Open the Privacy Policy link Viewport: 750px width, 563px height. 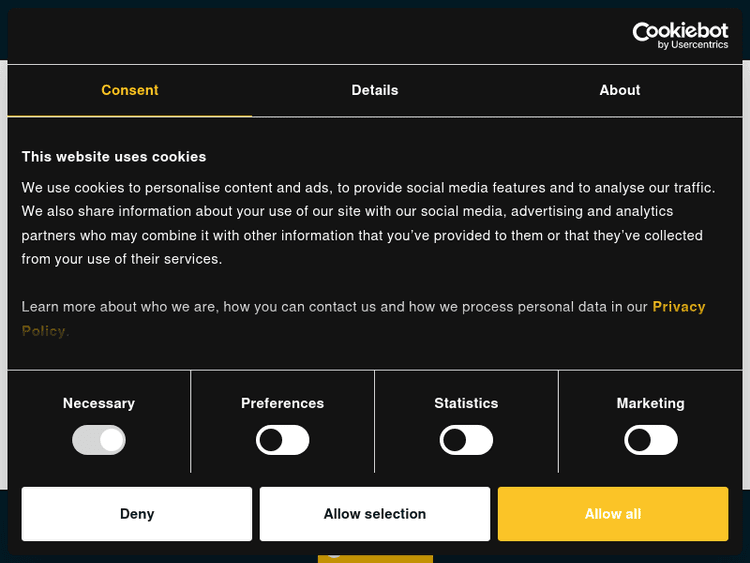tap(678, 307)
